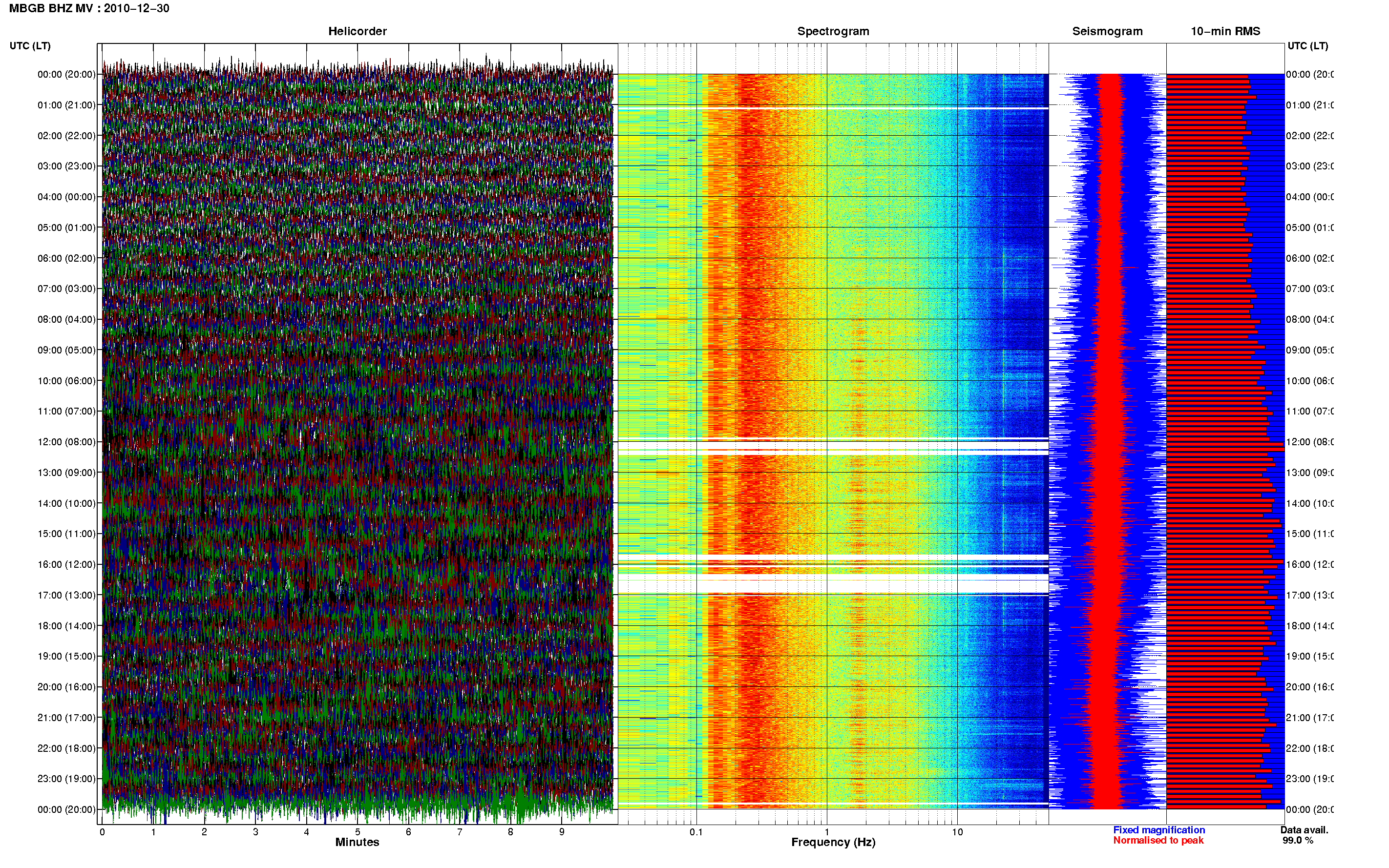The height and width of the screenshot is (868, 1389).
Task: Select the '20:00 (16:00)' label on the left axis
Action: [x=66, y=686]
